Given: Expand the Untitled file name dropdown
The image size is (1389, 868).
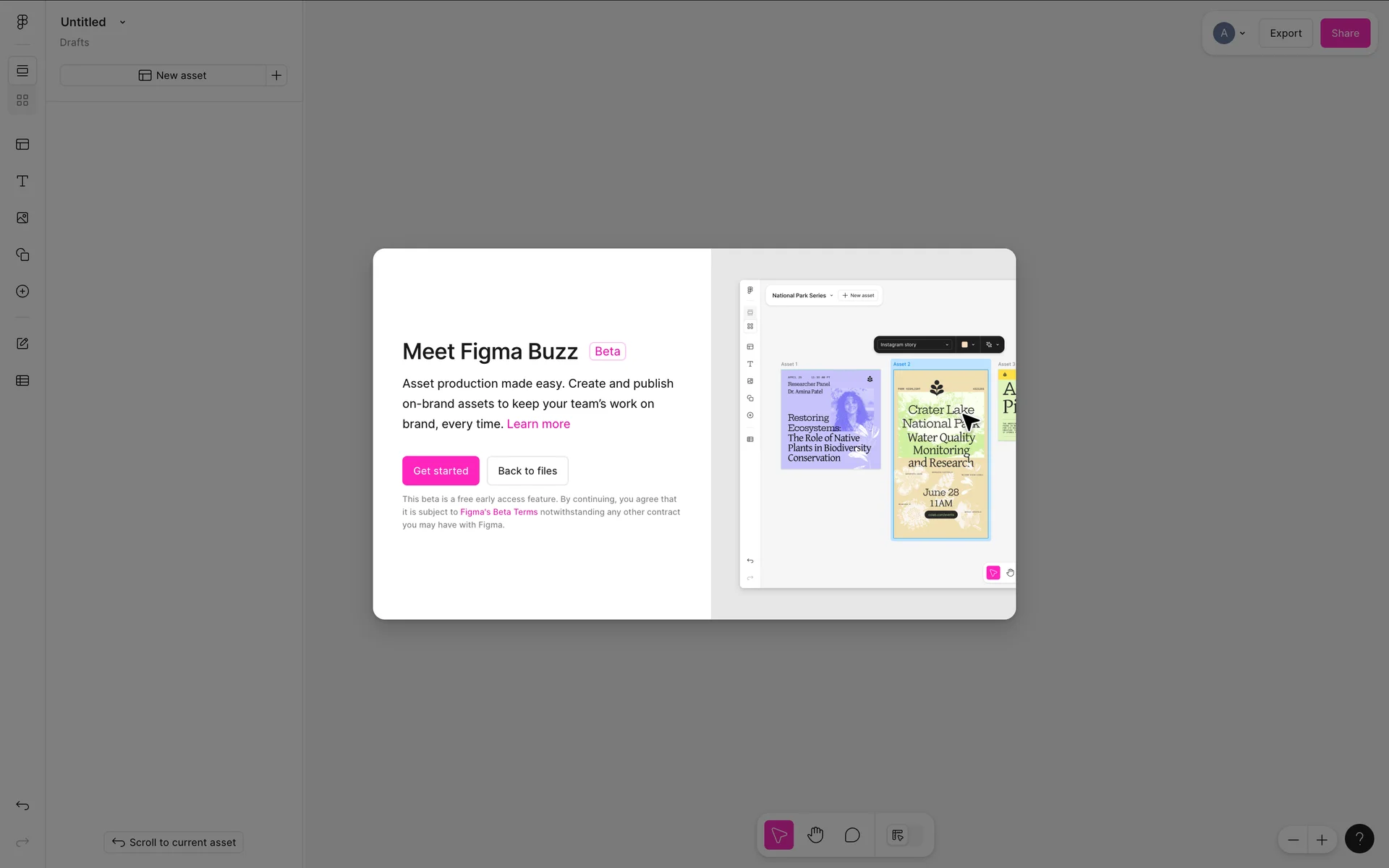Looking at the screenshot, I should [122, 22].
